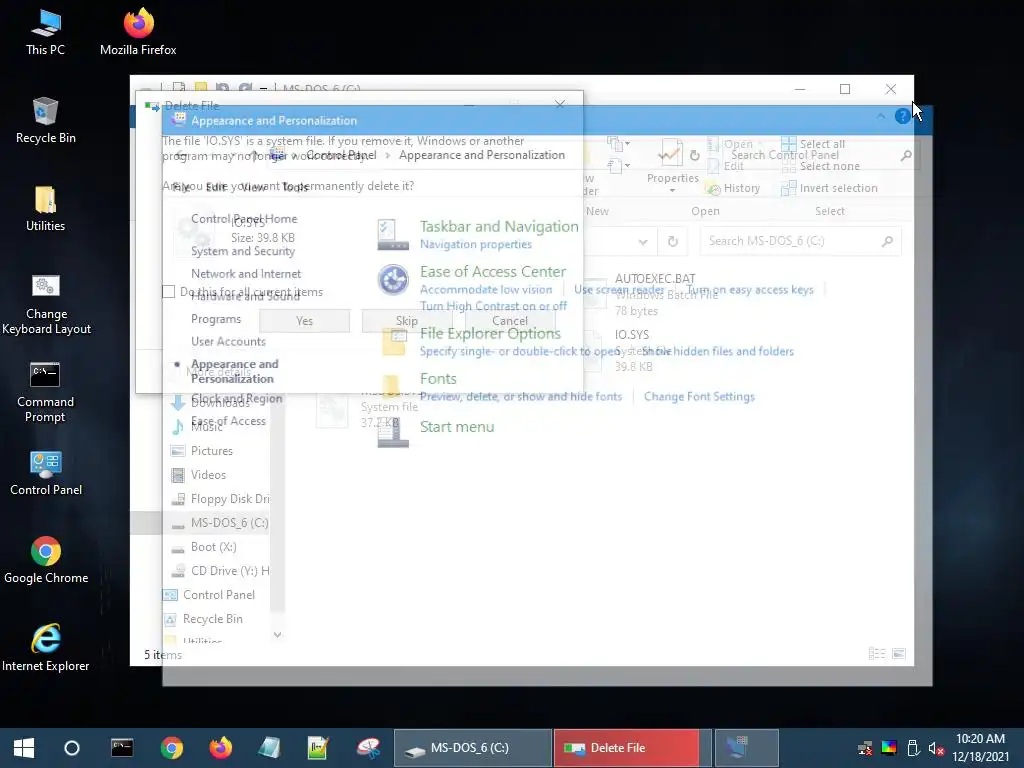Image resolution: width=1024 pixels, height=768 pixels.
Task: Open This PC desktop icon
Action: 45,33
